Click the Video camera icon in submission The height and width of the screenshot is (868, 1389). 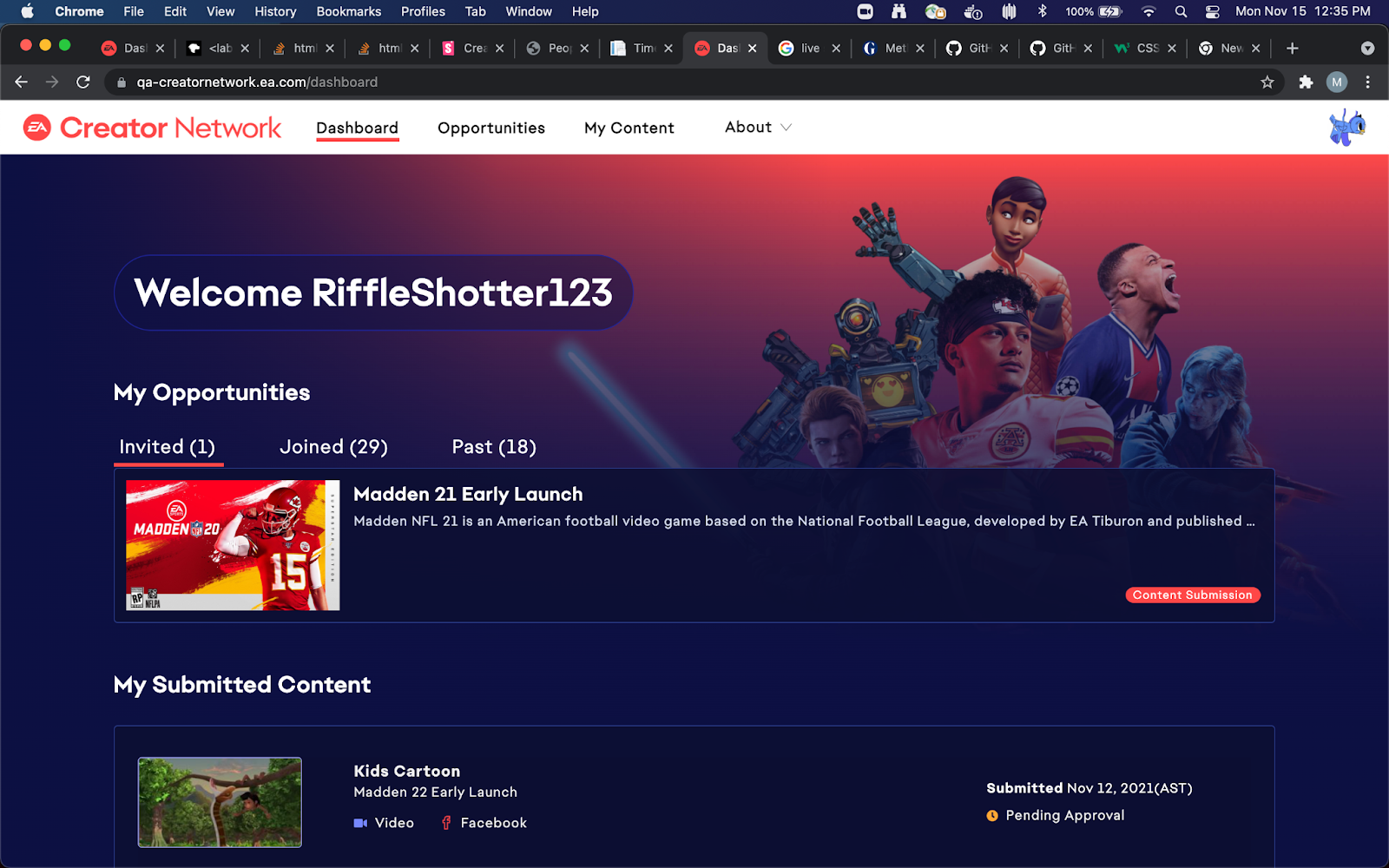[x=360, y=823]
